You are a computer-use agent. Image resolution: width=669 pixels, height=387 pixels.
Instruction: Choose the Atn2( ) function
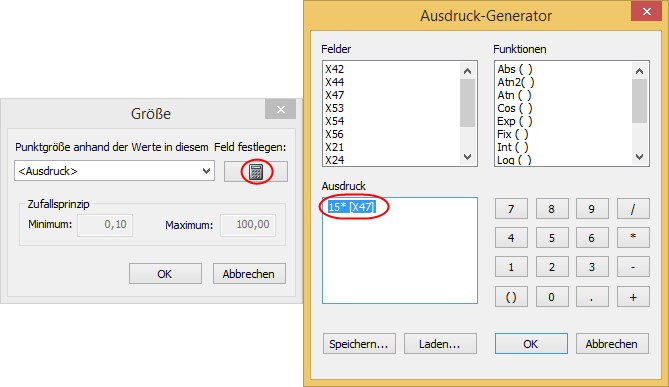(x=516, y=82)
